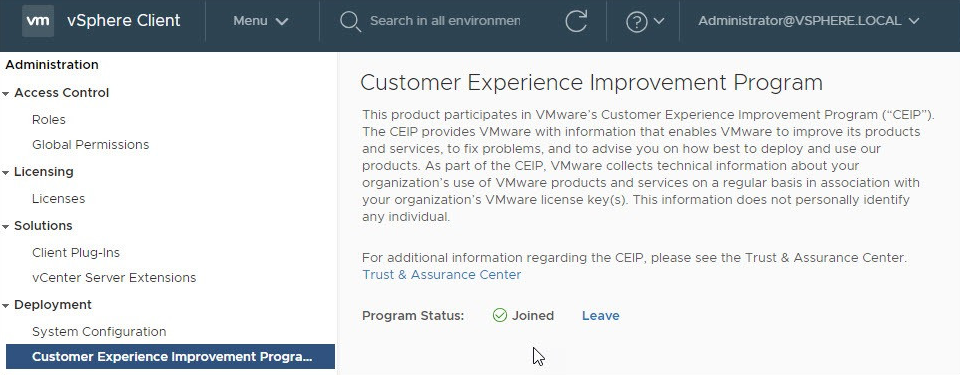Open Global Permissions
Image resolution: width=960 pixels, height=375 pixels.
[x=91, y=145]
